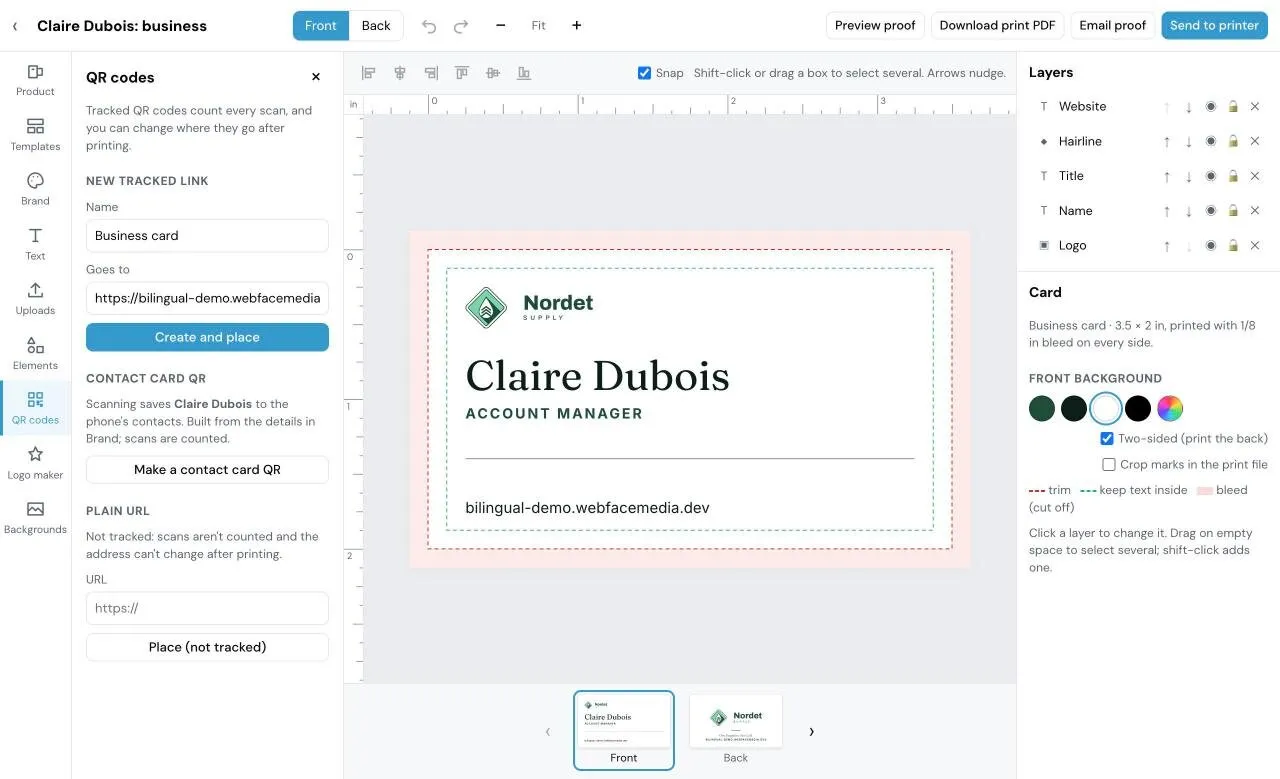Undo the last change

pyautogui.click(x=429, y=26)
